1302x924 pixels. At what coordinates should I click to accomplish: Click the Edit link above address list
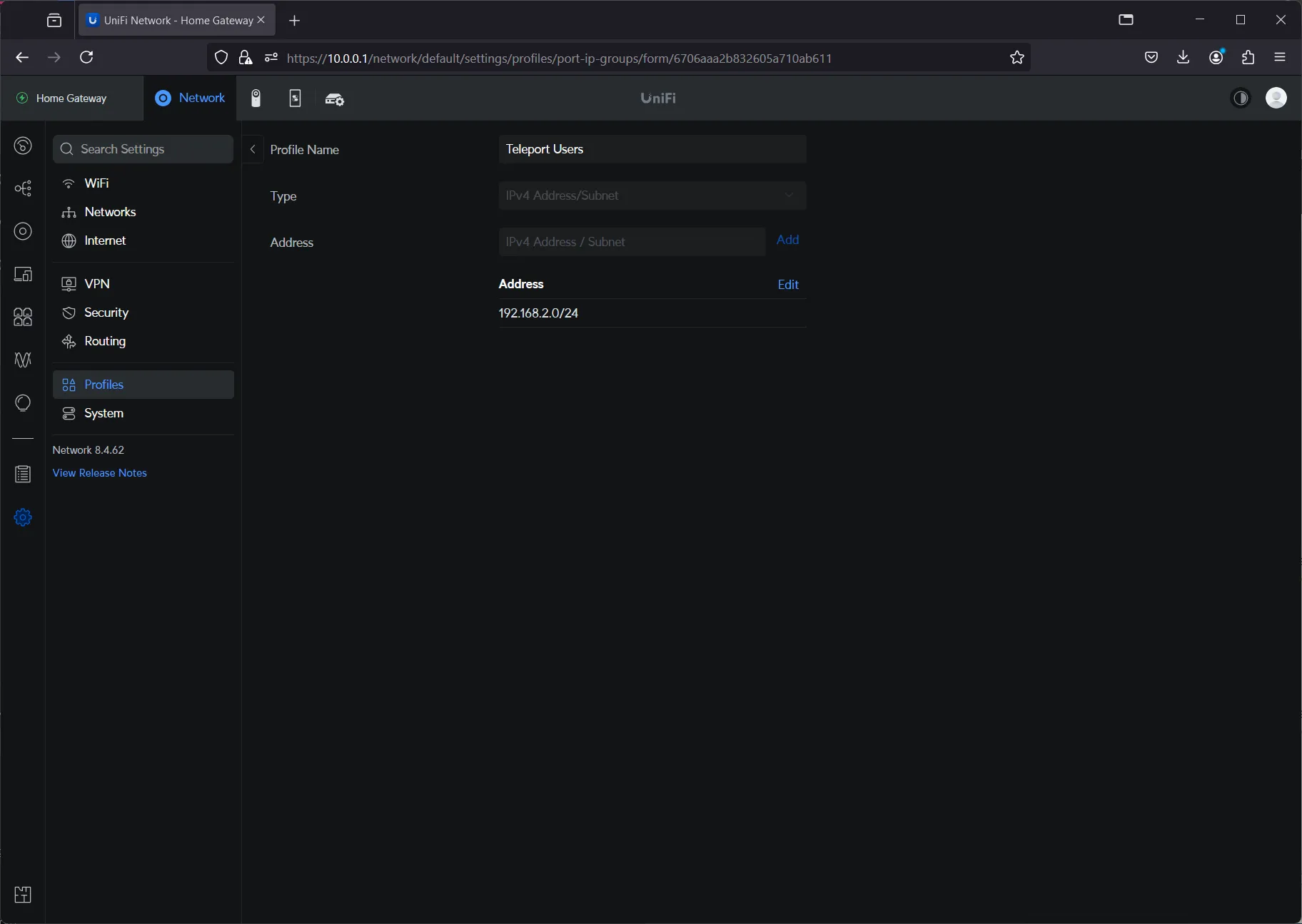coord(788,285)
